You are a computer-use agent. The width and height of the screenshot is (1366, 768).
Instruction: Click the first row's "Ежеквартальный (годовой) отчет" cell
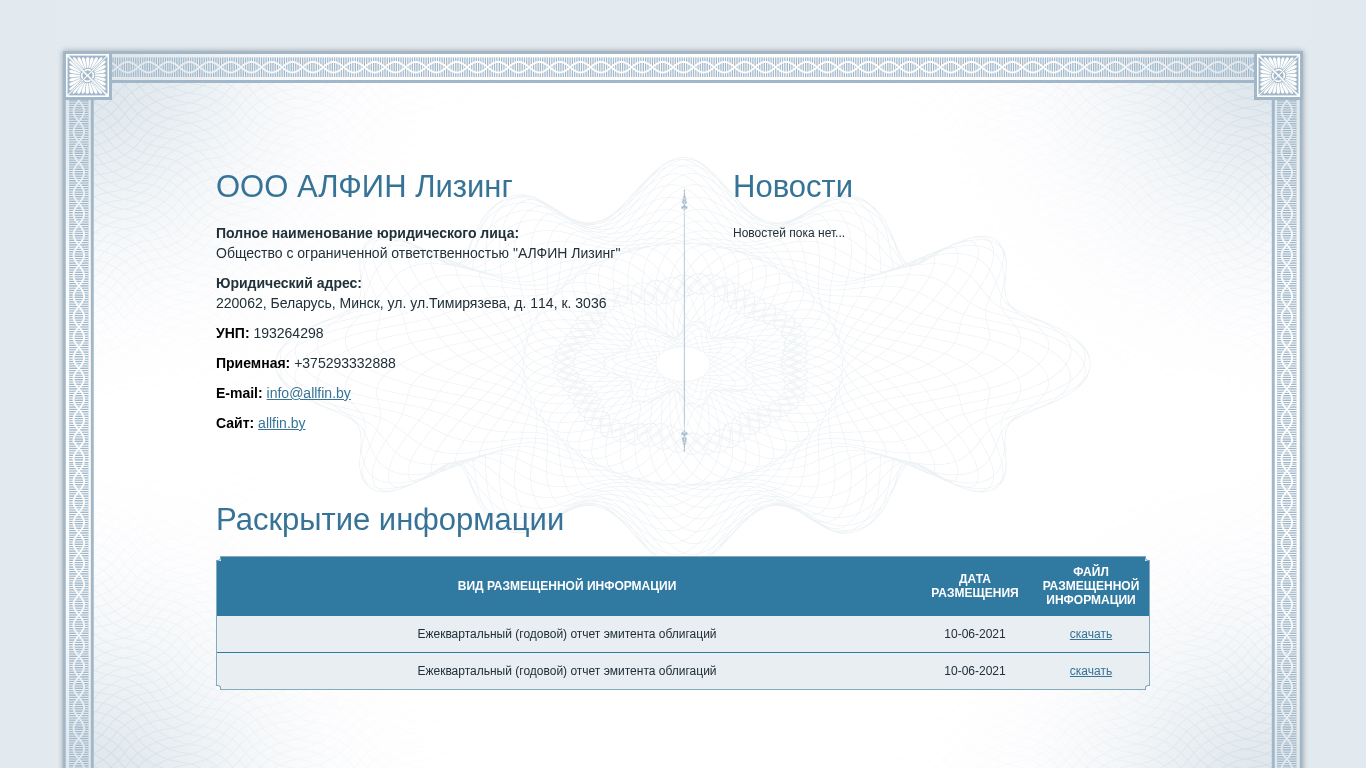[567, 634]
